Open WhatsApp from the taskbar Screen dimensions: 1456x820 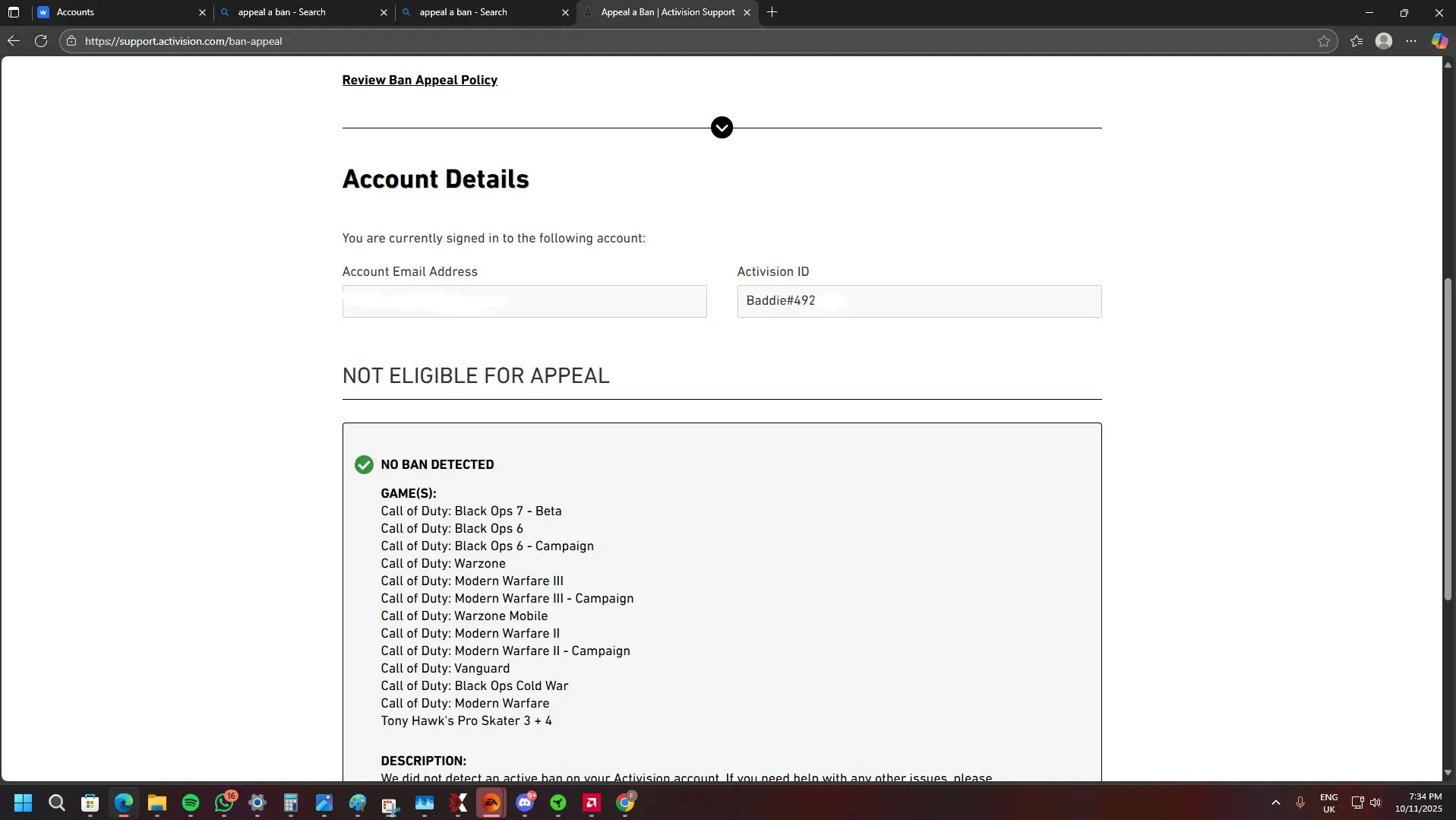click(224, 803)
